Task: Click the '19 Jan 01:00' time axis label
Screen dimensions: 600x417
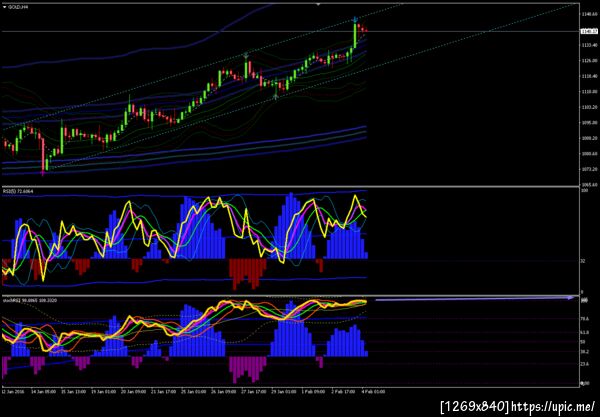Action: (x=103, y=392)
